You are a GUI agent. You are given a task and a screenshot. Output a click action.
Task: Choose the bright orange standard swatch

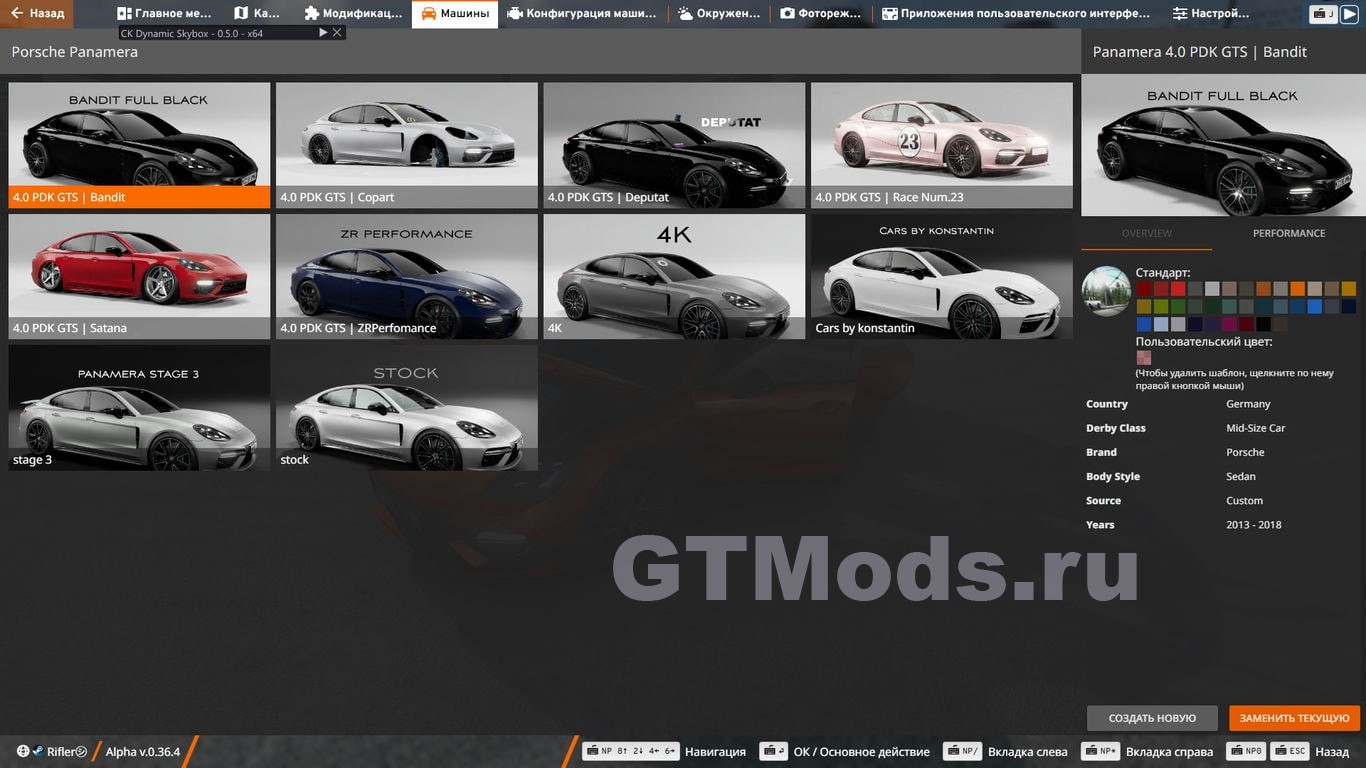pos(1298,288)
